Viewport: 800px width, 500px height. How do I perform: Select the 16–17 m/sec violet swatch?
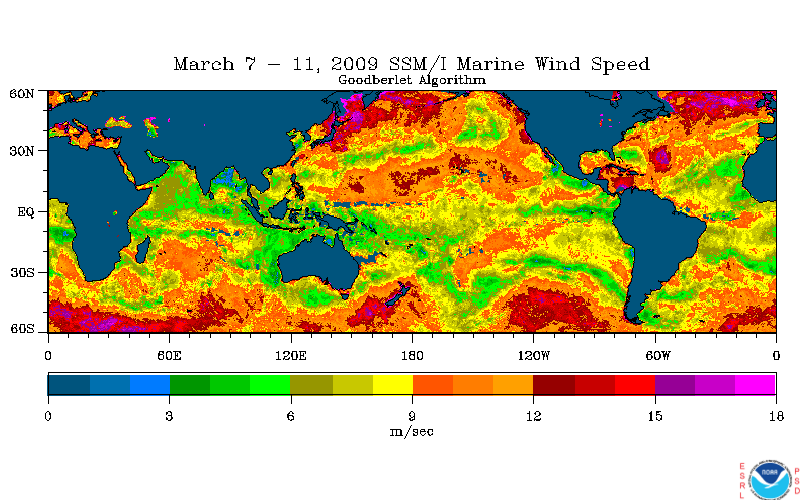point(715,384)
